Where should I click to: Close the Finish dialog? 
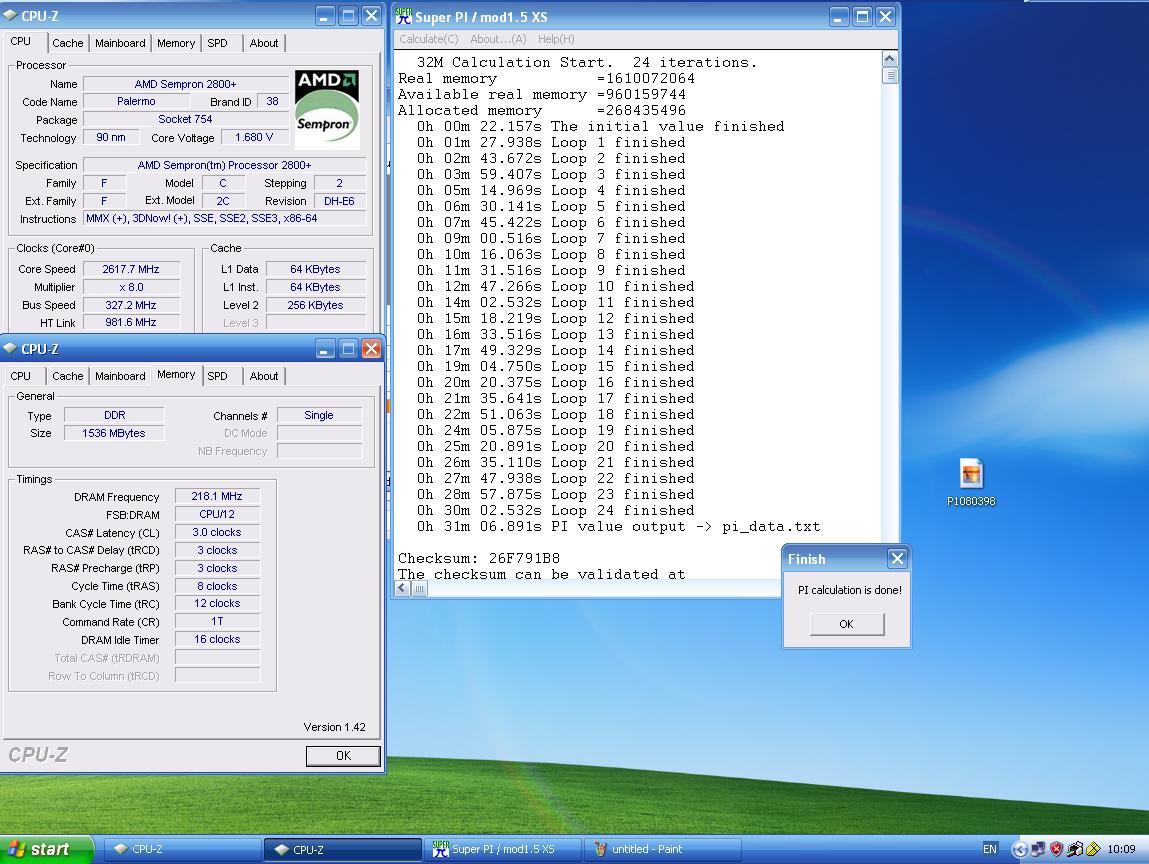coord(897,559)
